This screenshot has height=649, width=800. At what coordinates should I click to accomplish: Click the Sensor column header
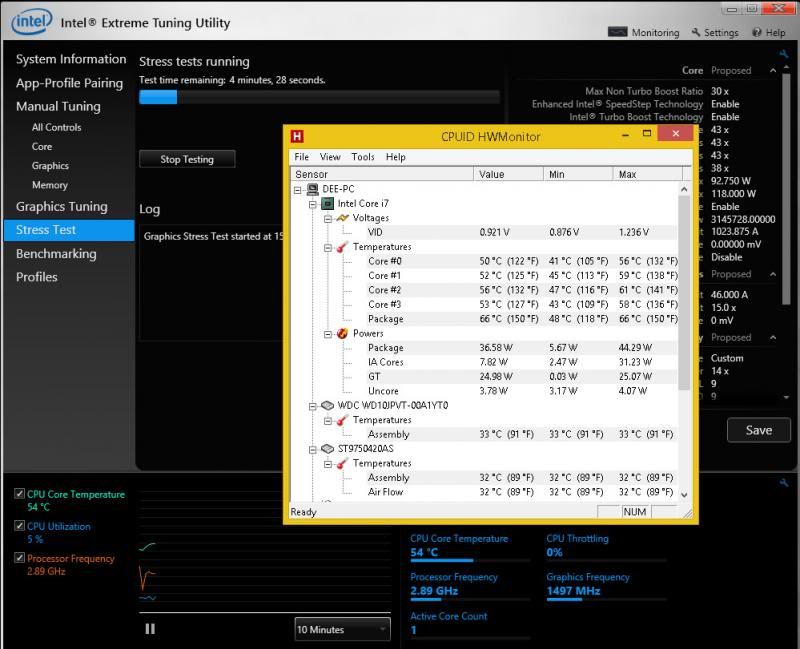(382, 174)
